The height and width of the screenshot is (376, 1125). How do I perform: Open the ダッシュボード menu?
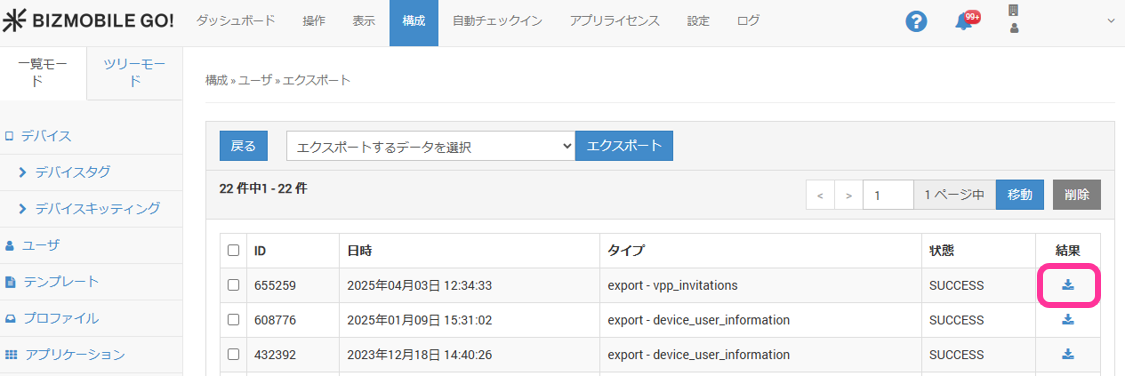pyautogui.click(x=235, y=22)
